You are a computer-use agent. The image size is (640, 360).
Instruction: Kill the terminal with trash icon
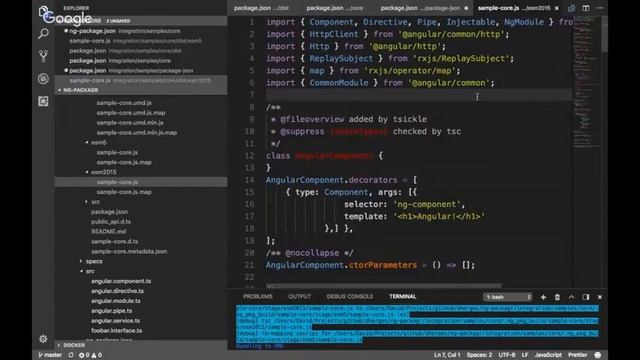[x=557, y=297]
